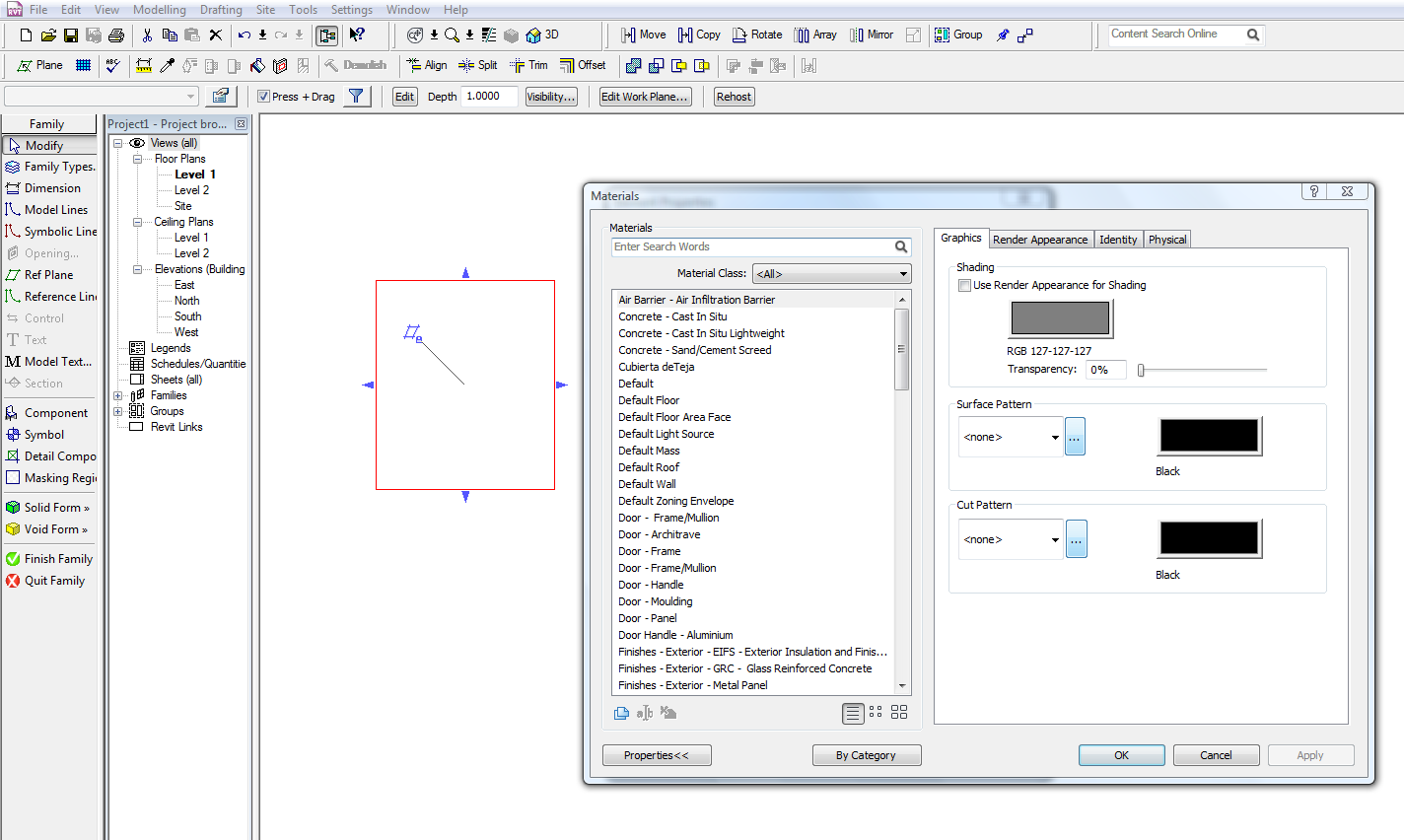Open the Surface Pattern dropdown

coord(1012,437)
